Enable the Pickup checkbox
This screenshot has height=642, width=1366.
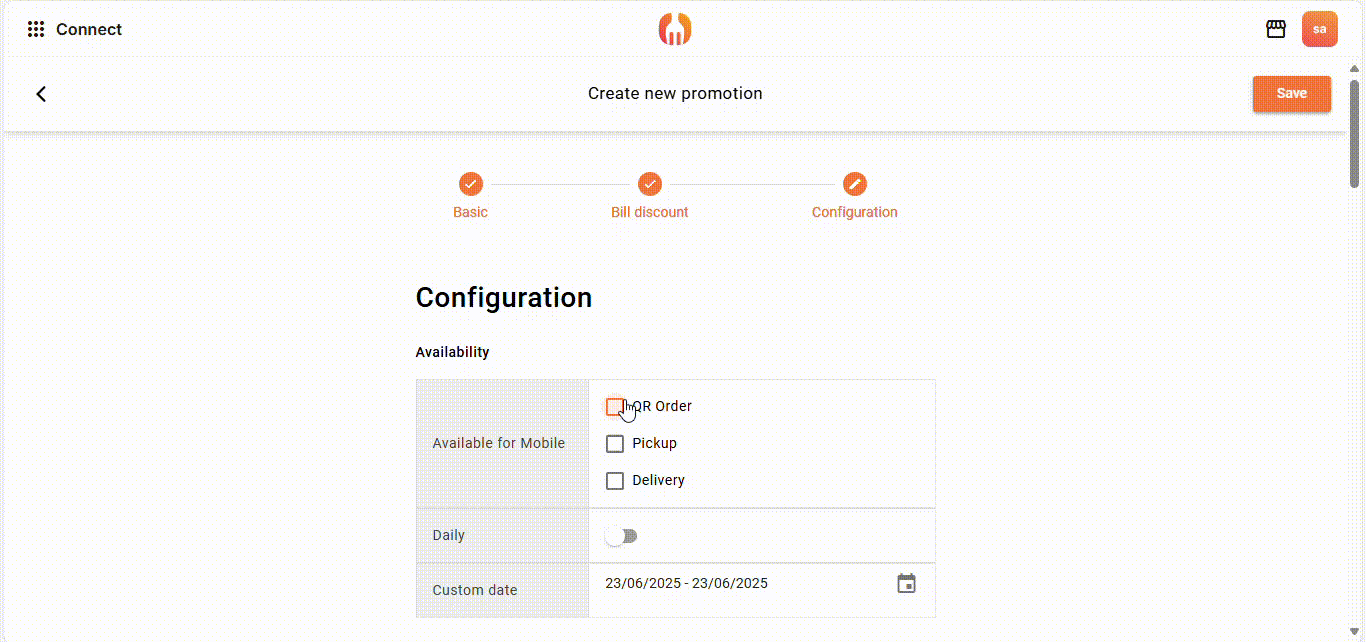[615, 444]
